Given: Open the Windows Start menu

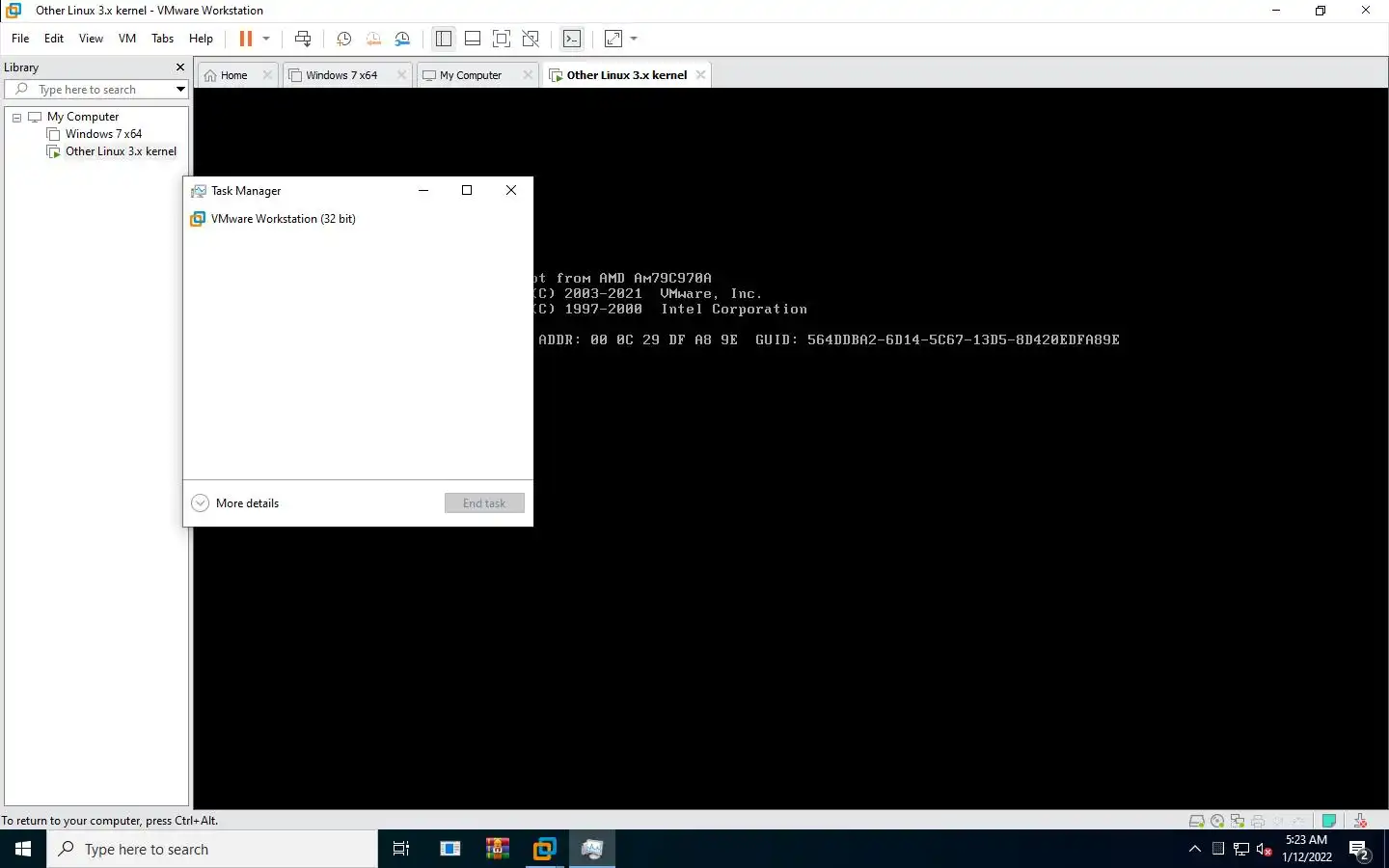Looking at the screenshot, I should point(23,849).
